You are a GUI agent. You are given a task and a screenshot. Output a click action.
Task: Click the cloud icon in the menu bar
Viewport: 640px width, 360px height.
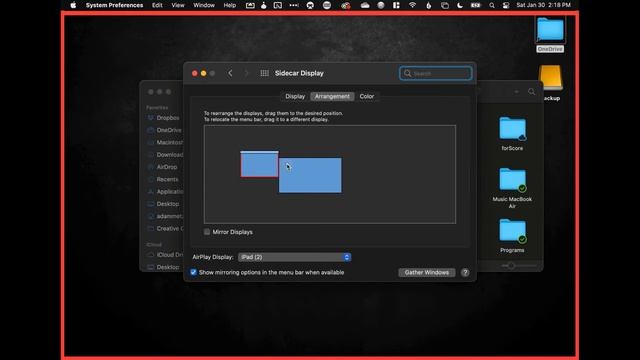(x=365, y=5)
